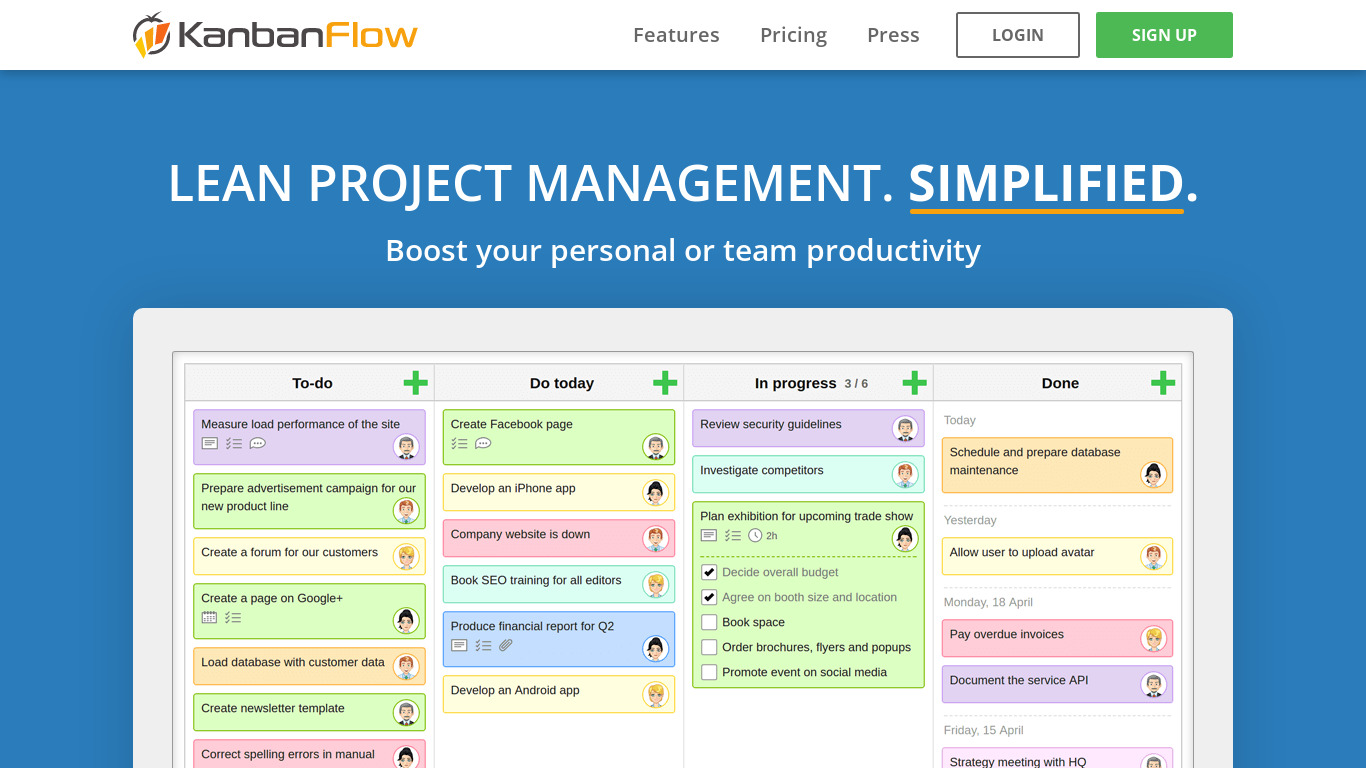Click avatar on Prepare advertisement campaign card
The height and width of the screenshot is (768, 1366).
[x=406, y=511]
